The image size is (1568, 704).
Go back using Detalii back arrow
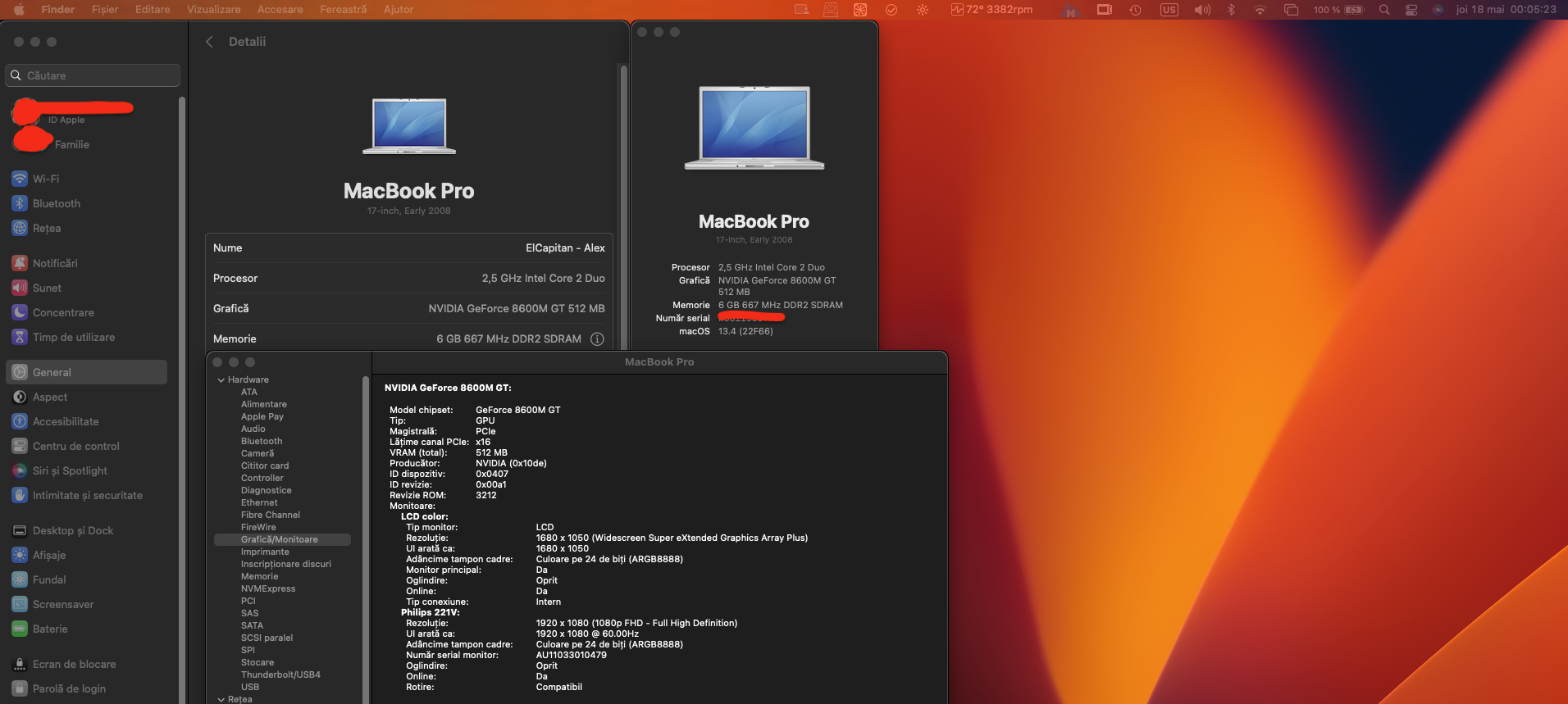pyautogui.click(x=210, y=42)
